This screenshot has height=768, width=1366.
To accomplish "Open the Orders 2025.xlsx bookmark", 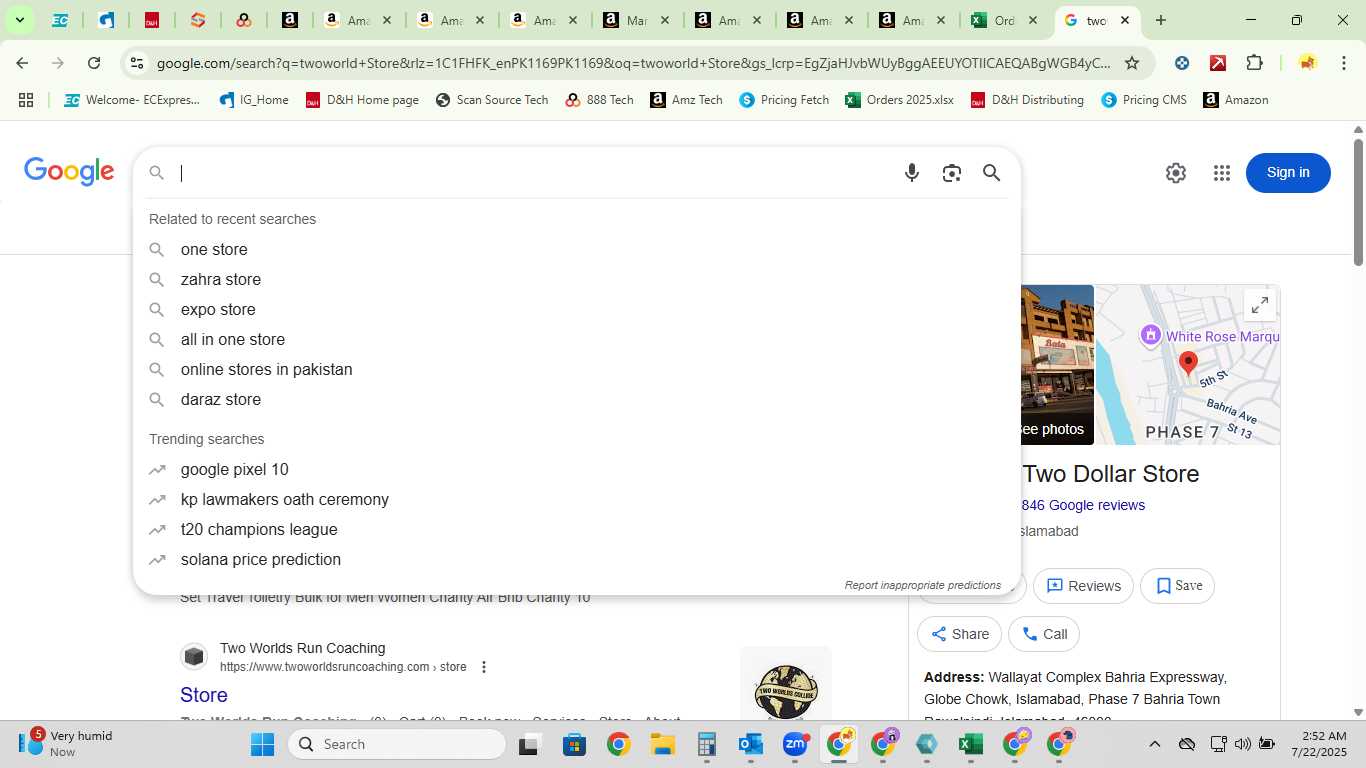I will (899, 100).
